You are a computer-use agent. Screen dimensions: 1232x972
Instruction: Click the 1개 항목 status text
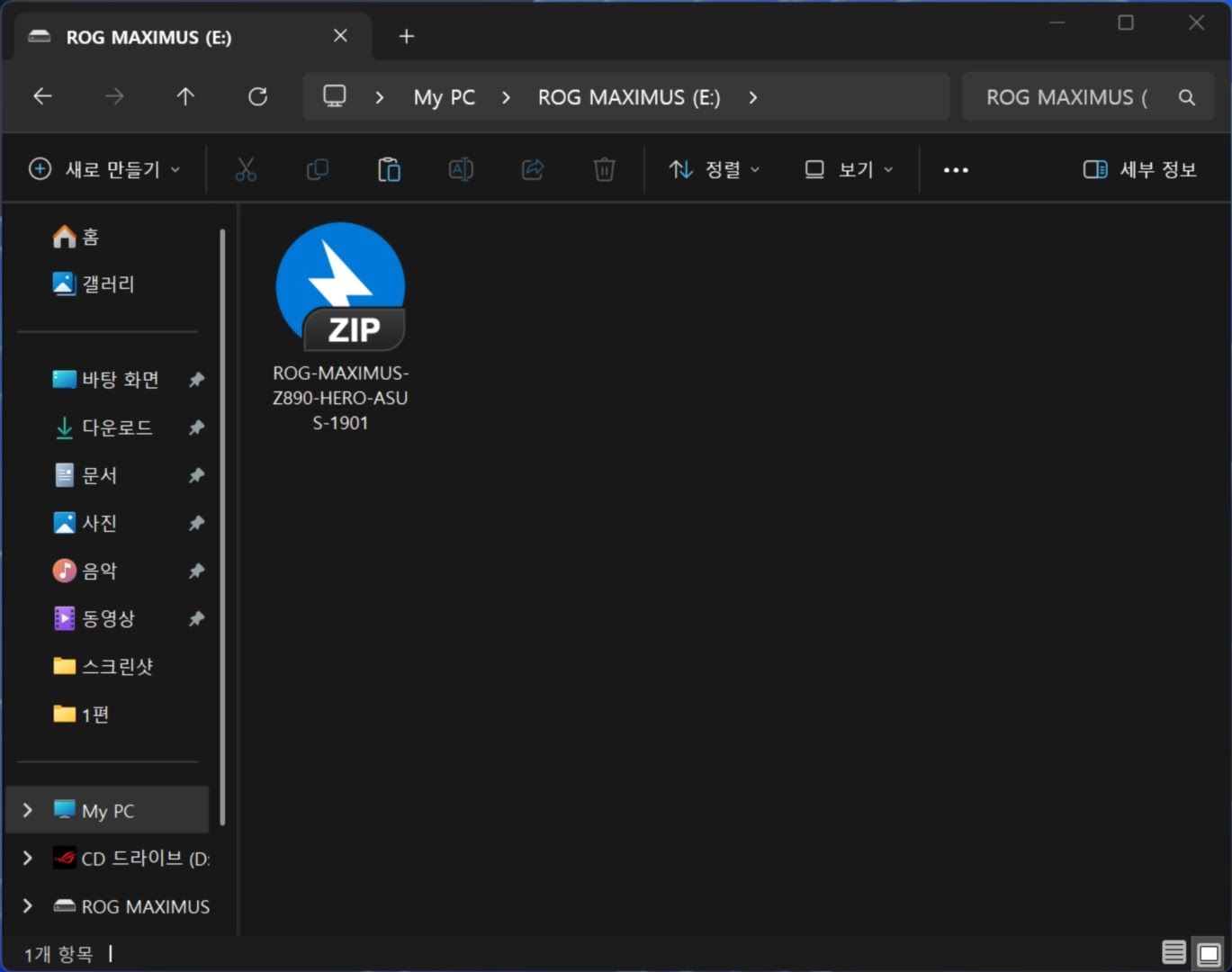58,954
